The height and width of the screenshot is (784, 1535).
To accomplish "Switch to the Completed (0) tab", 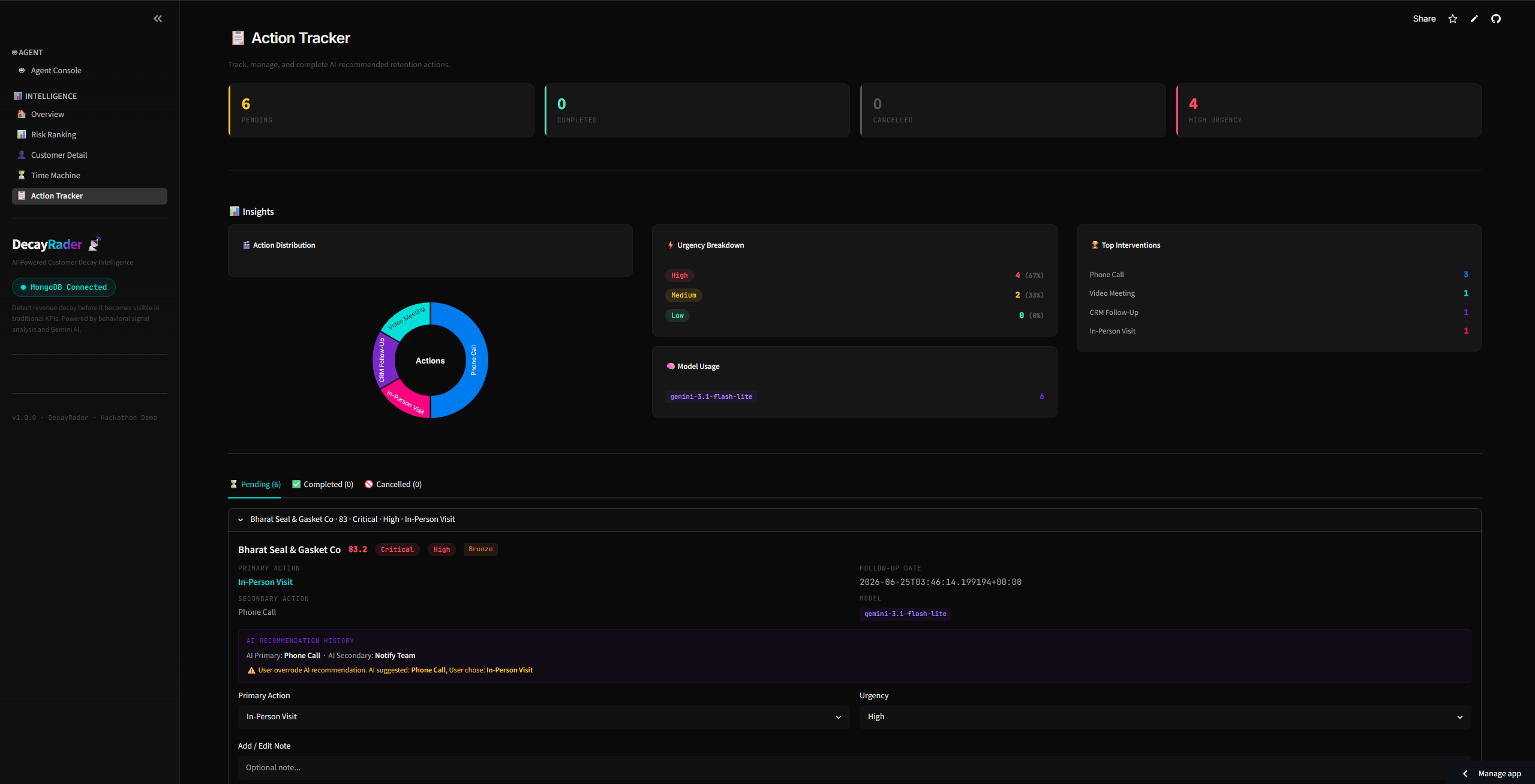I will [x=323, y=484].
